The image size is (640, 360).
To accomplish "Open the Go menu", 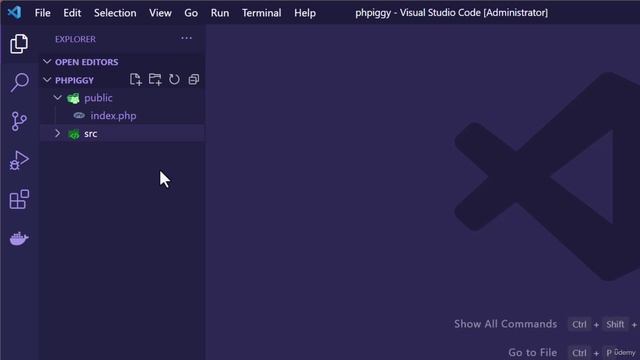I will [x=191, y=13].
